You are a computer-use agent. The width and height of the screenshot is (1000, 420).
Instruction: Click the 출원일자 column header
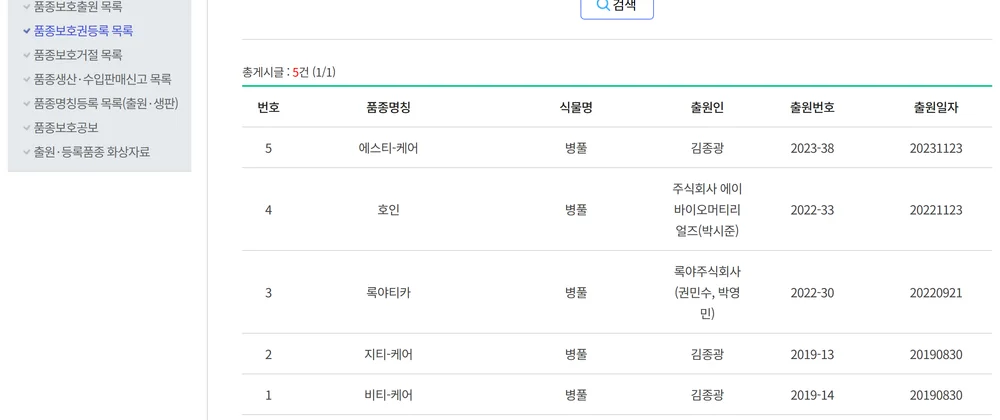pos(936,108)
